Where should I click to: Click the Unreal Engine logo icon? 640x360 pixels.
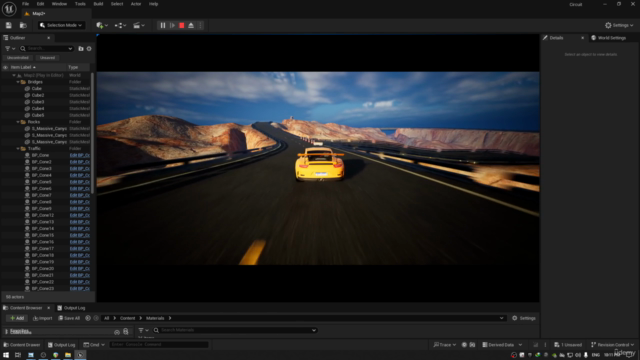9,9
